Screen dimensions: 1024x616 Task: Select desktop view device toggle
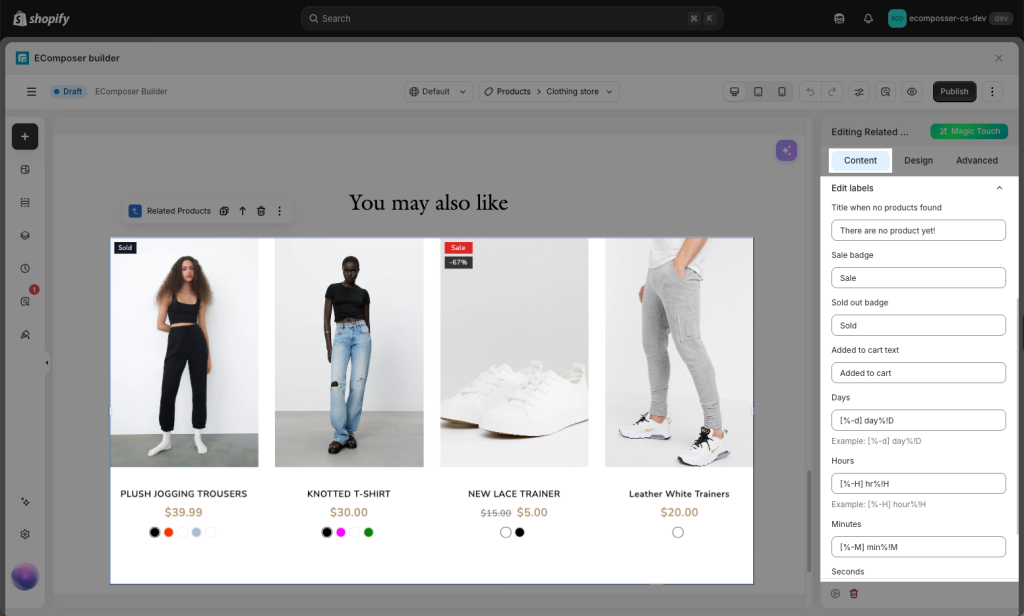[x=735, y=91]
